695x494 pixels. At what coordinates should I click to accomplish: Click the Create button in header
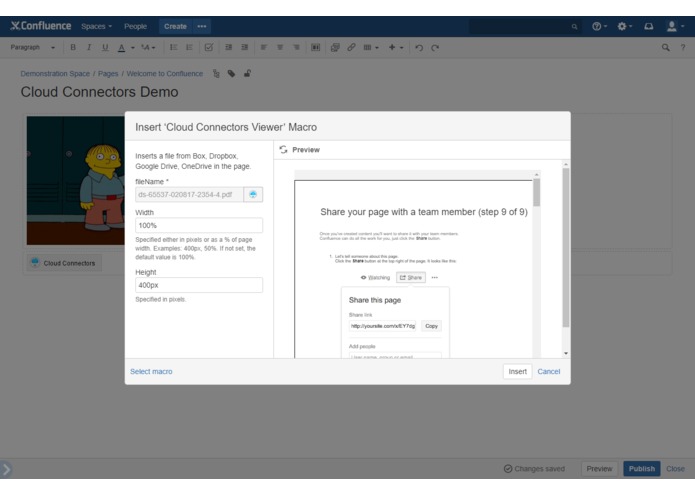click(x=175, y=27)
